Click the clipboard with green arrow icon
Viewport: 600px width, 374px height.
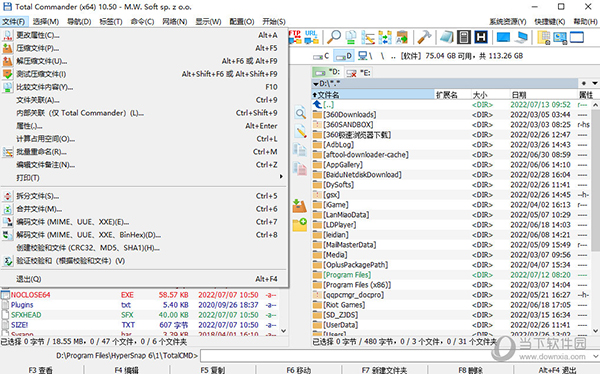tap(402, 37)
